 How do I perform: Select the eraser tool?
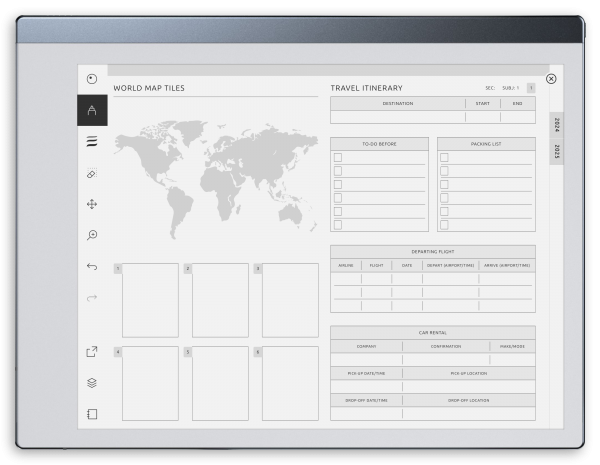[92, 173]
